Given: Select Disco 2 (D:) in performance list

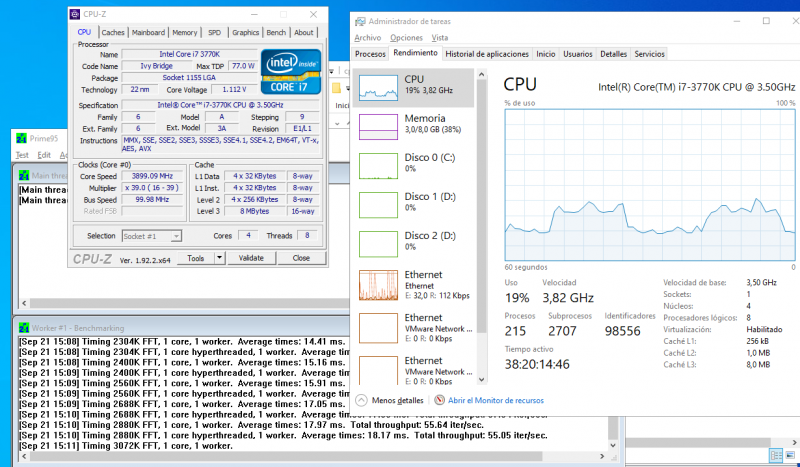Looking at the screenshot, I should tap(413, 244).
